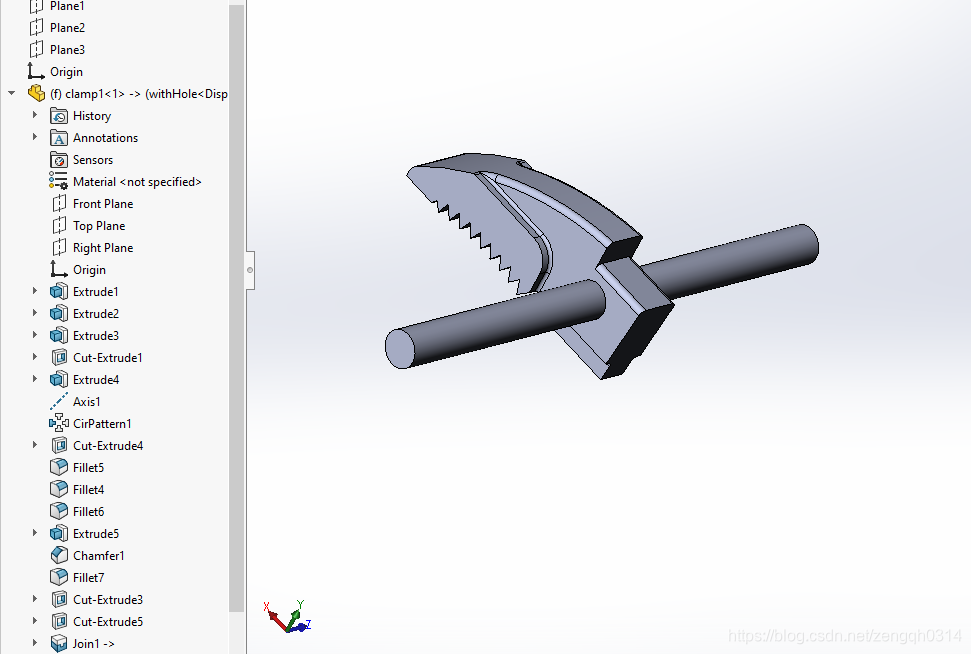971x654 pixels.
Task: Expand the Cut-Extrude4 feature
Action: point(35,445)
